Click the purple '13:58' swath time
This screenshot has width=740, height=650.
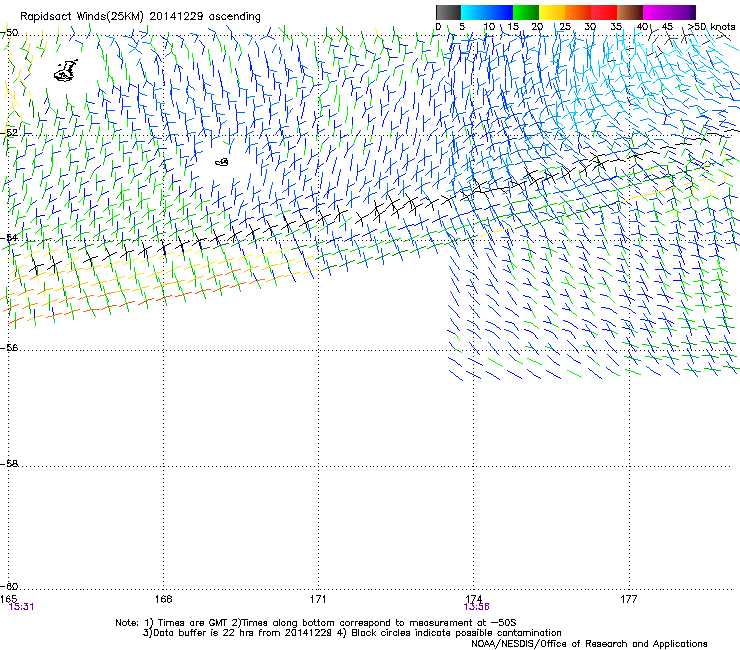[x=477, y=607]
